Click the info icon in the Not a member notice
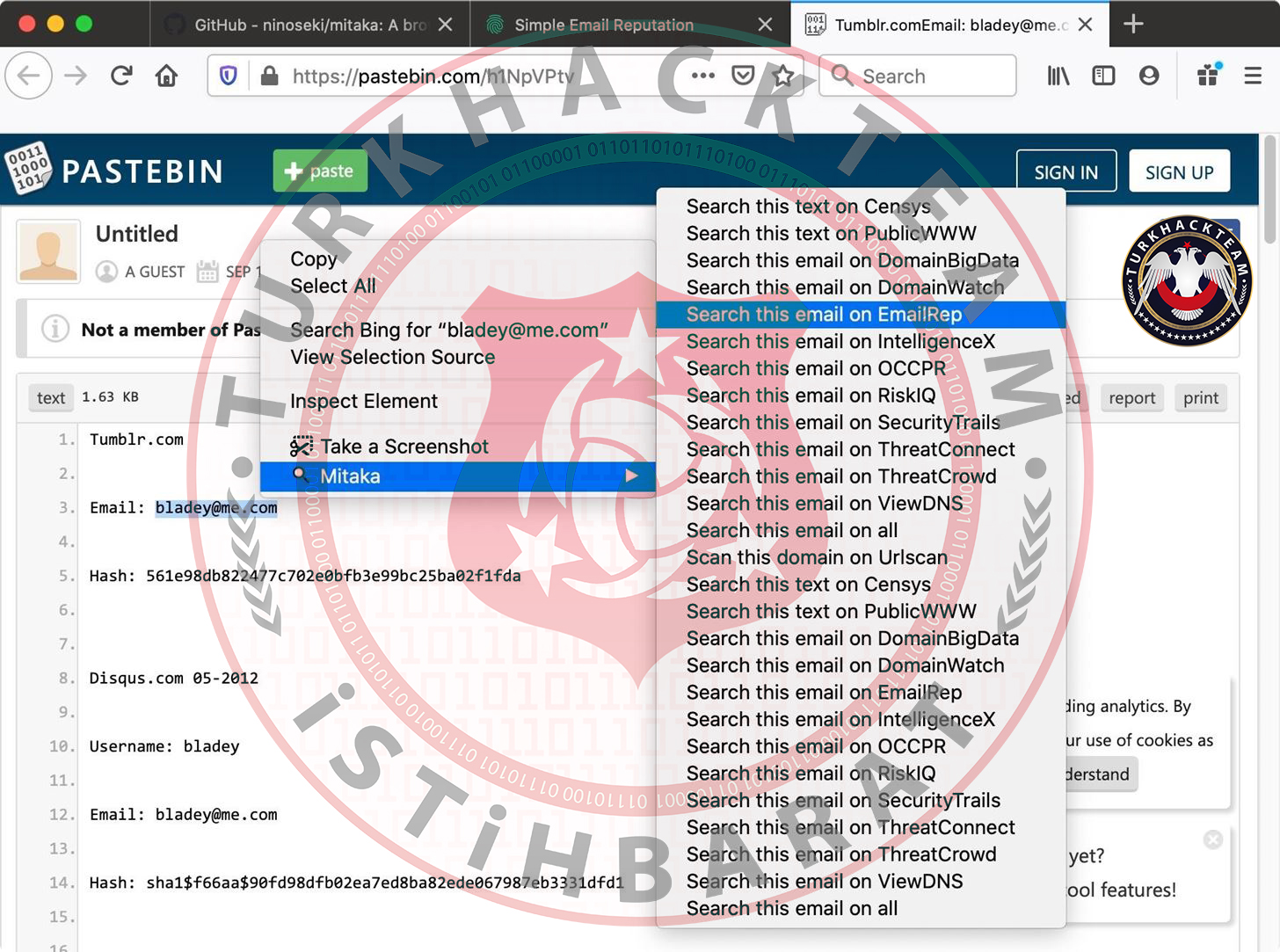 point(55,329)
